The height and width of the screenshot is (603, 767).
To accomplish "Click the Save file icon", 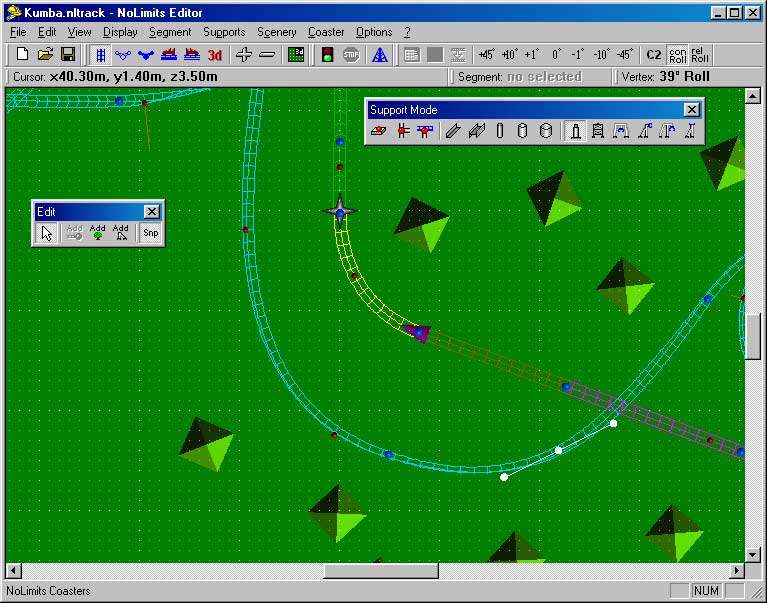I will tap(68, 55).
